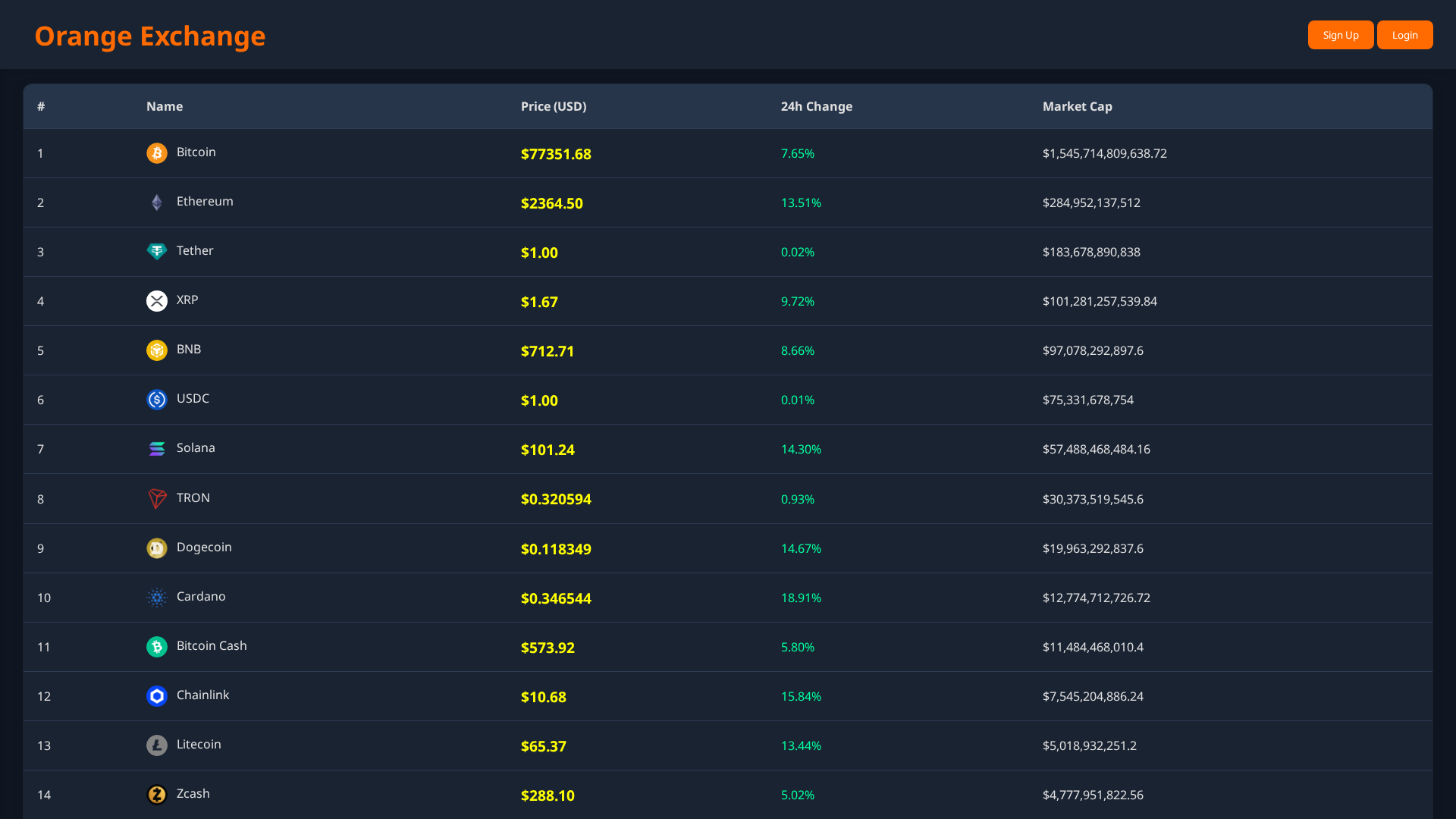
Task: Click the TRON coin icon
Action: coord(156,498)
